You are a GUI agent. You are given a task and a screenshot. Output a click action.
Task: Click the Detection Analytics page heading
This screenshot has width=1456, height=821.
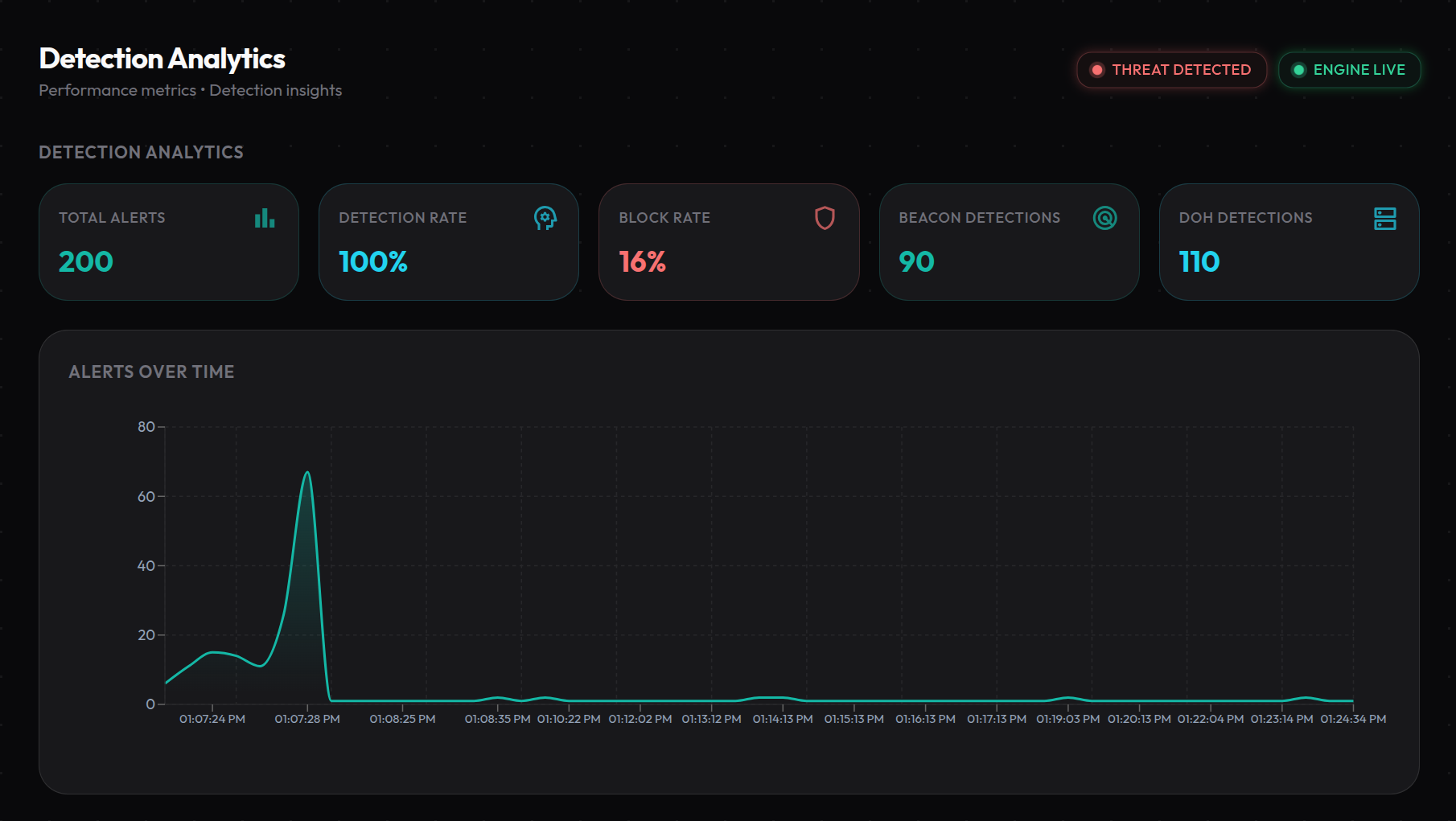pyautogui.click(x=162, y=59)
